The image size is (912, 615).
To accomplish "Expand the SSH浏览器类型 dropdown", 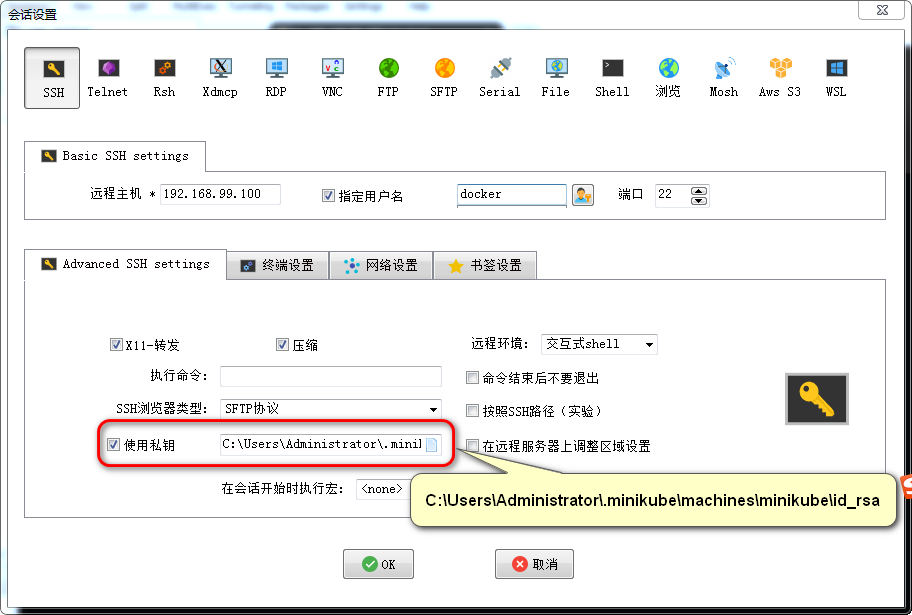I will click(435, 409).
